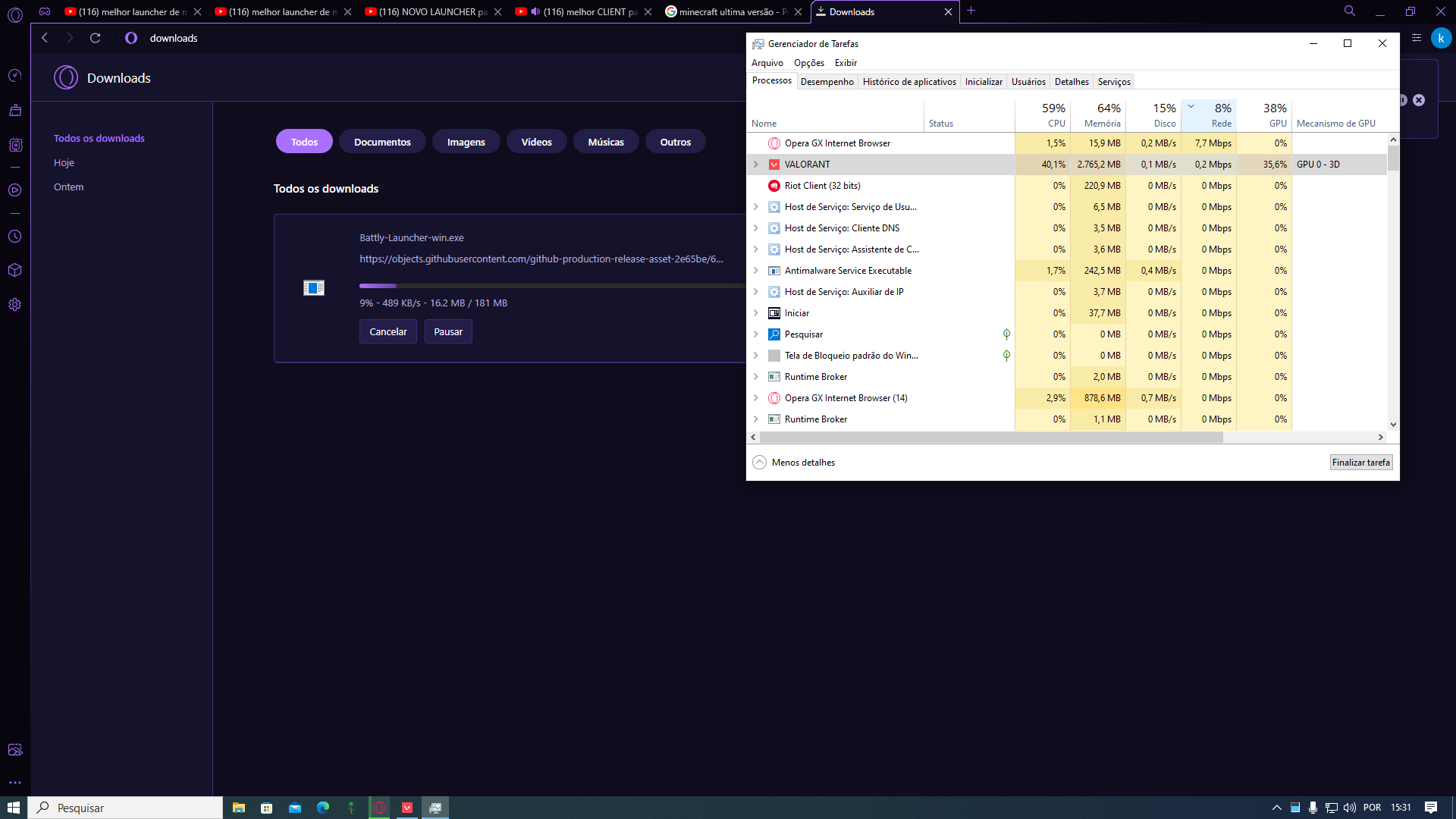
Task: Click Task Manager horizontal scrollbar
Action: click(x=991, y=438)
